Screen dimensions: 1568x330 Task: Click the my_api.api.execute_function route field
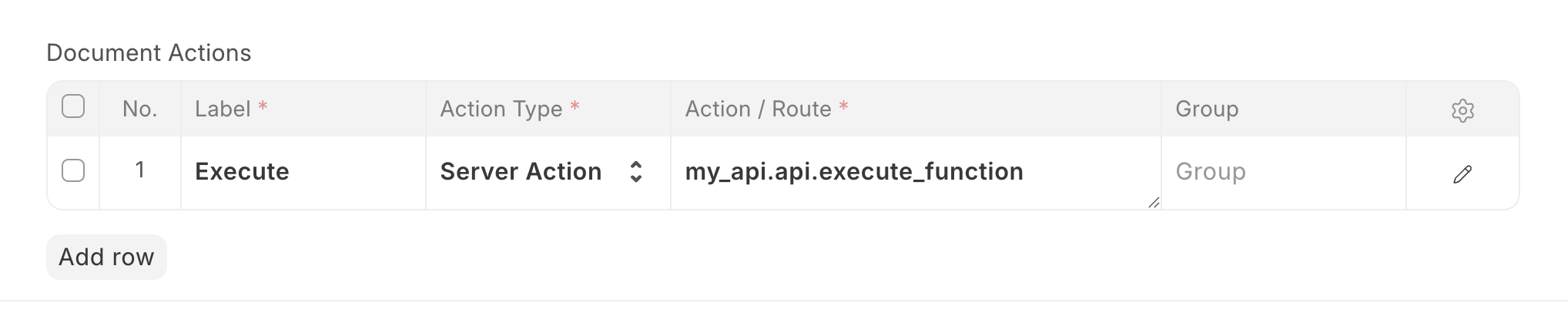coord(854,172)
